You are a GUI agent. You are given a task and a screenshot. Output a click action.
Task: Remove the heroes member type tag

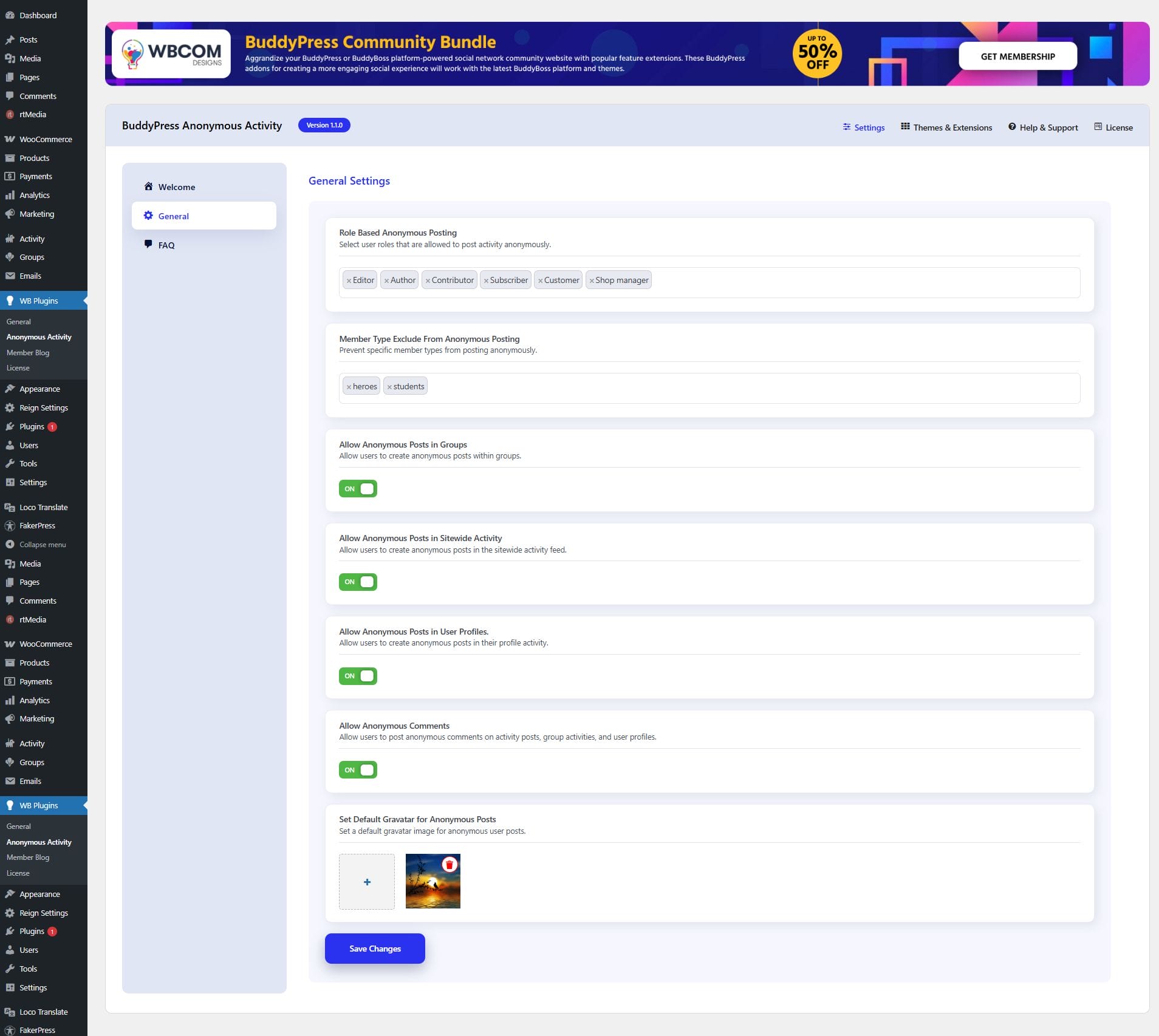point(349,387)
